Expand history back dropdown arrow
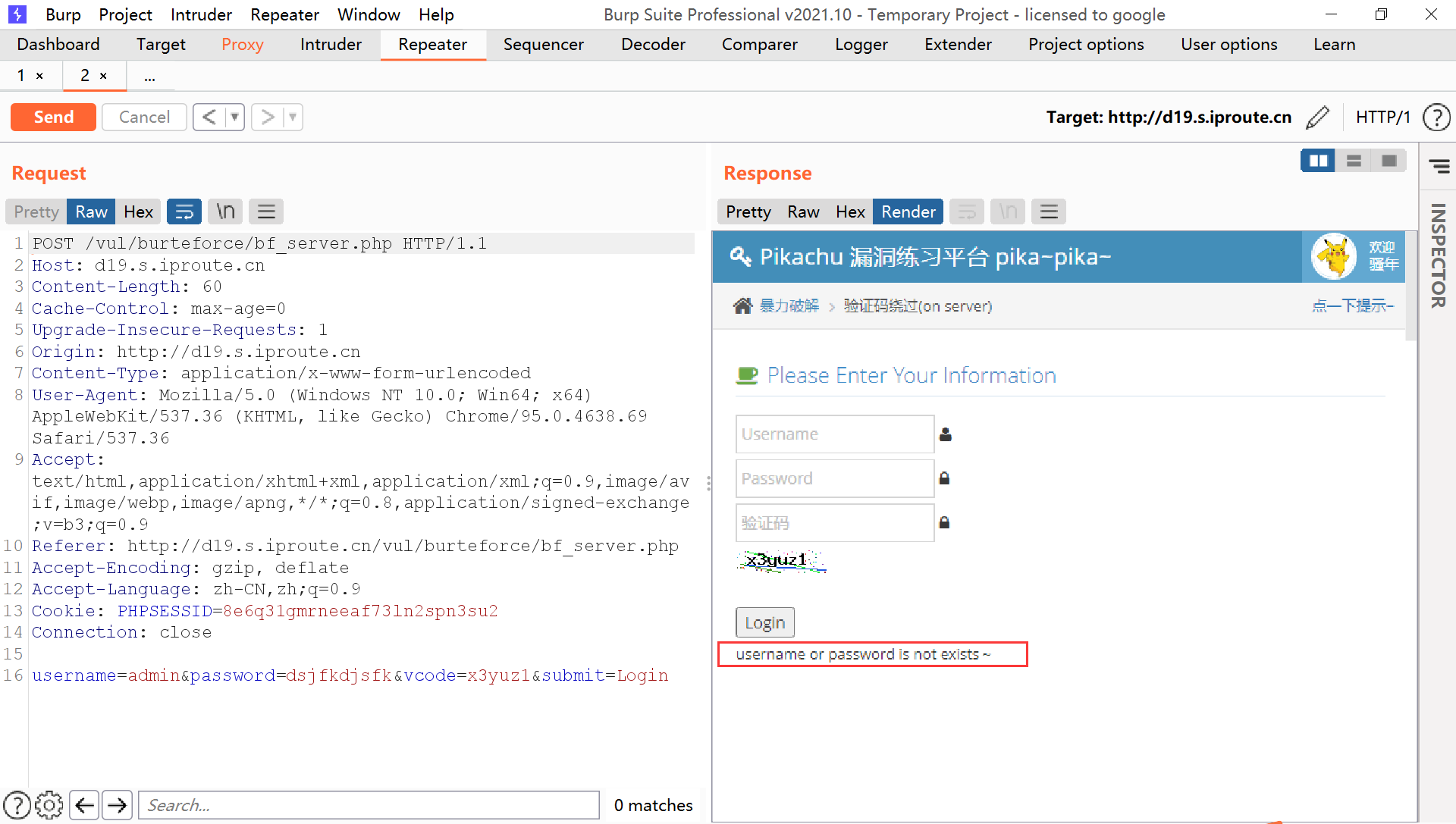Image resolution: width=1456 pixels, height=824 pixels. click(235, 117)
